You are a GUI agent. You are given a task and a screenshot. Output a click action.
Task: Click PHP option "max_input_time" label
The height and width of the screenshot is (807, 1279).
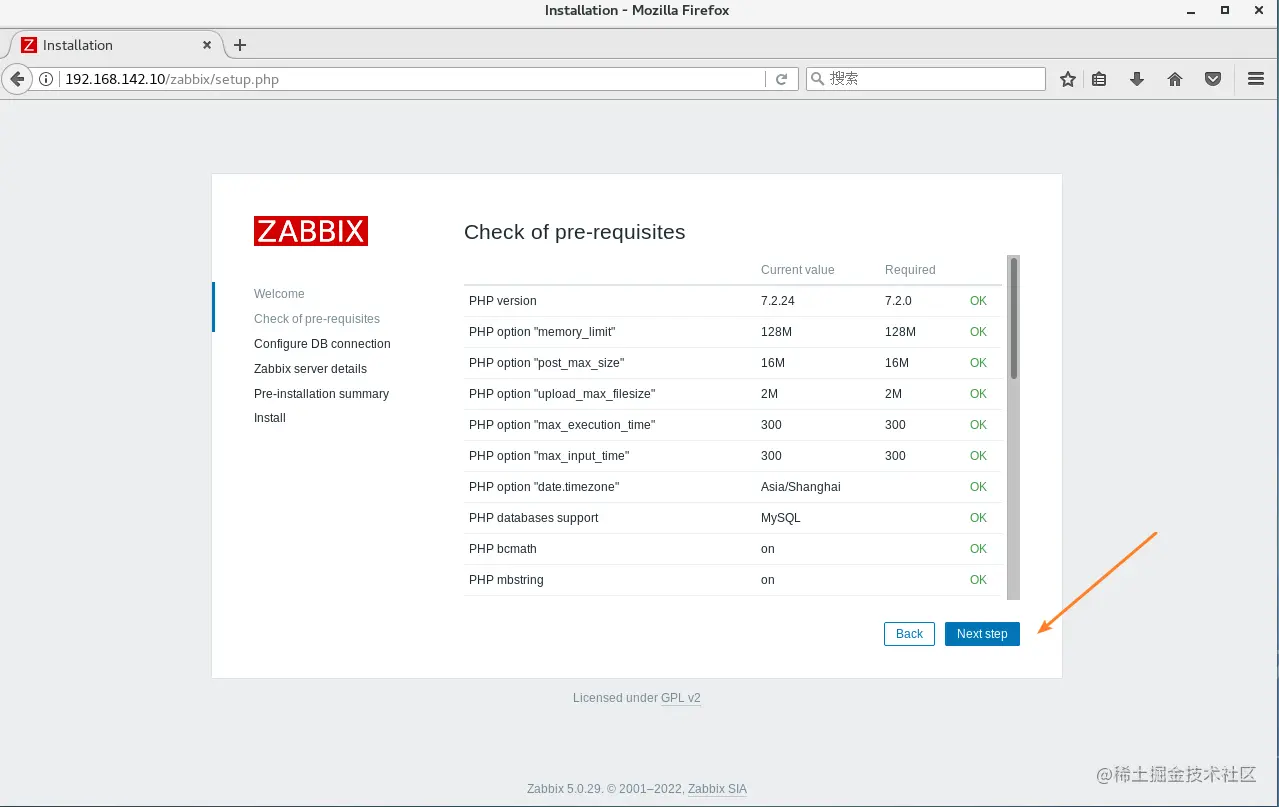549,456
